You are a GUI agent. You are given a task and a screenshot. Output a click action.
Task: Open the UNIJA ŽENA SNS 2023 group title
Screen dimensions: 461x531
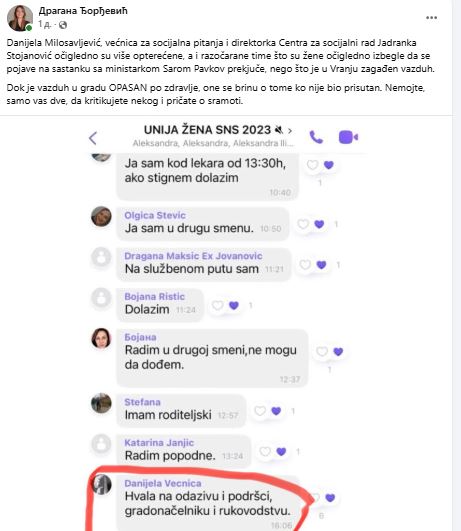(207, 130)
